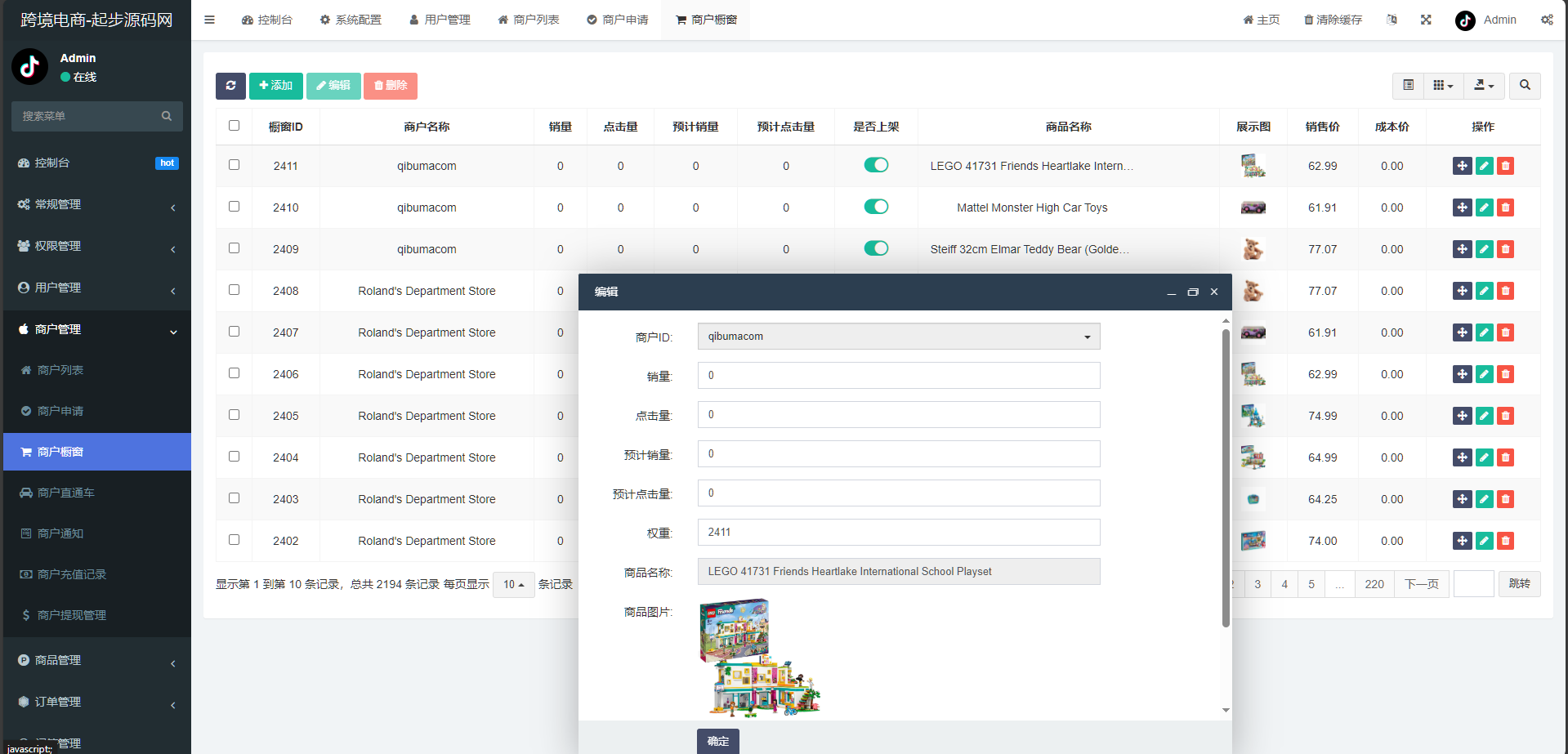Click the green 添加 add button
Viewport: 1568px width, 754px height.
[276, 86]
